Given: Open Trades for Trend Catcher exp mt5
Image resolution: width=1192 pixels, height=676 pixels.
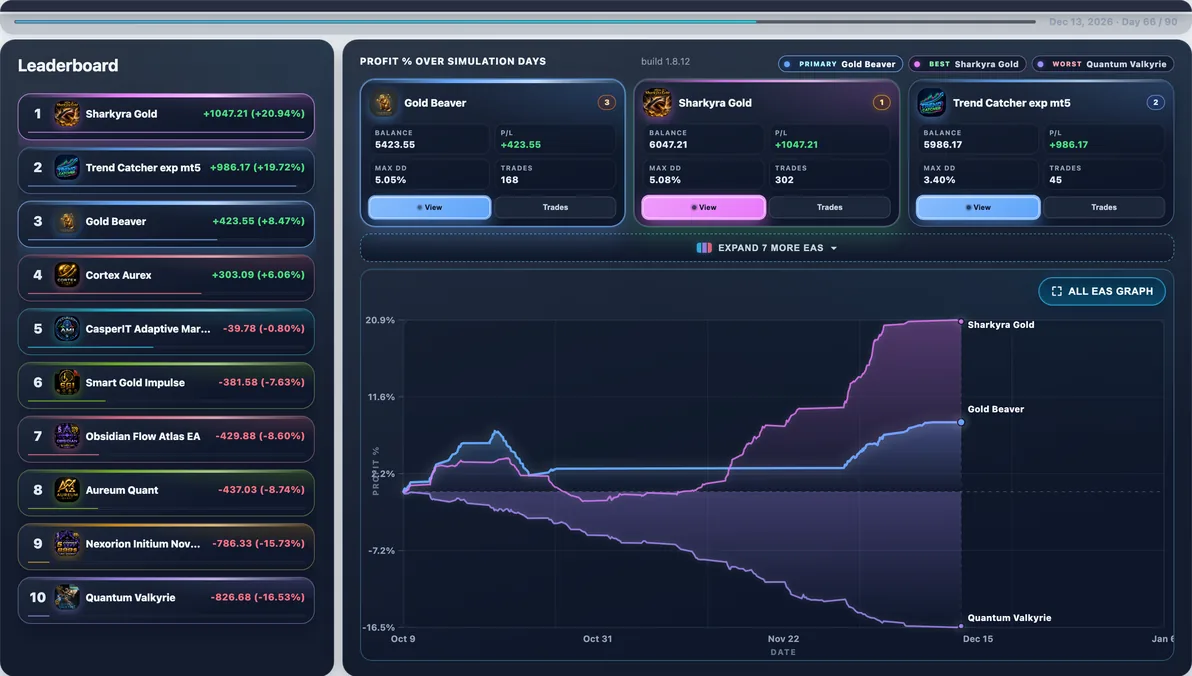Looking at the screenshot, I should click(x=1104, y=208).
